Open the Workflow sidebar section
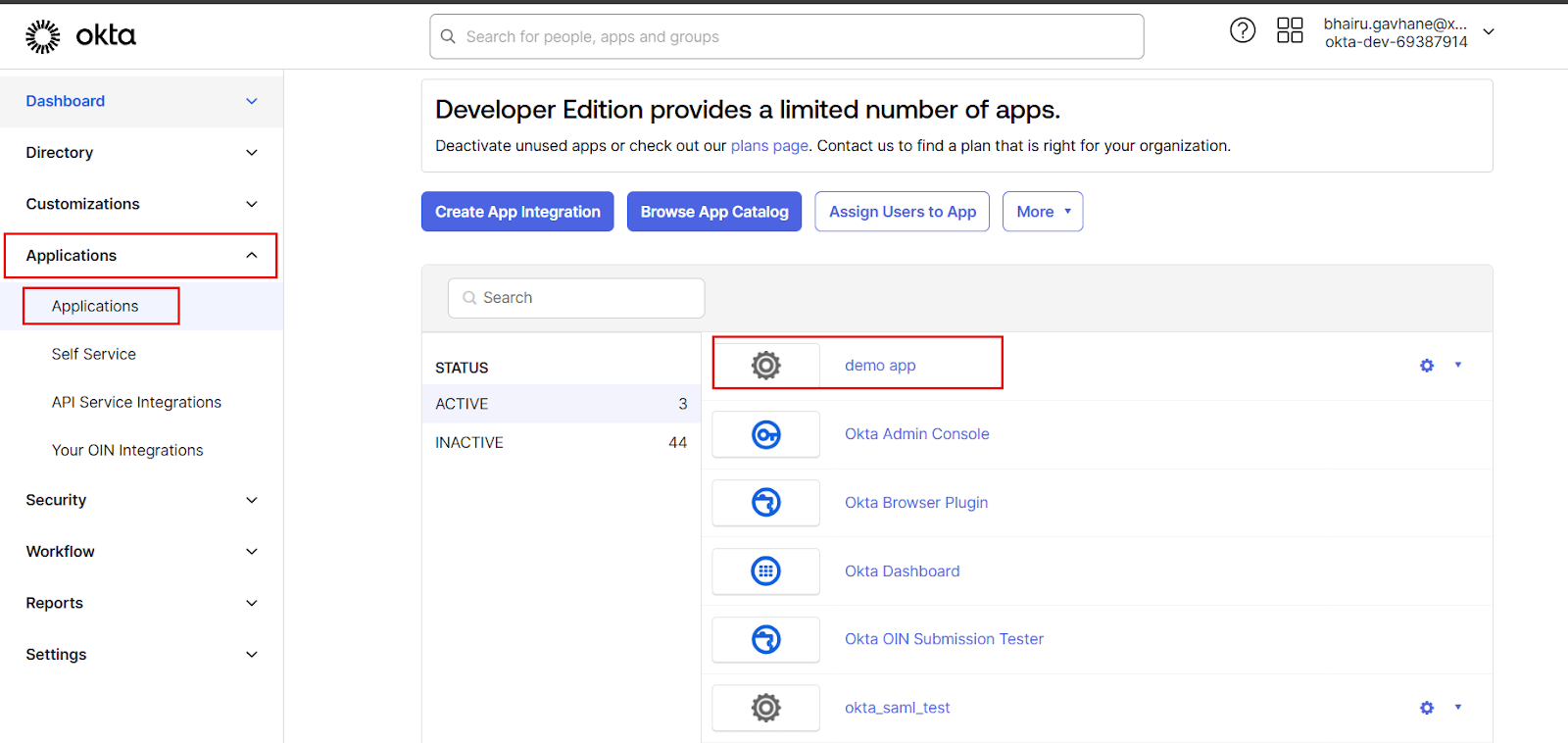 click(141, 552)
